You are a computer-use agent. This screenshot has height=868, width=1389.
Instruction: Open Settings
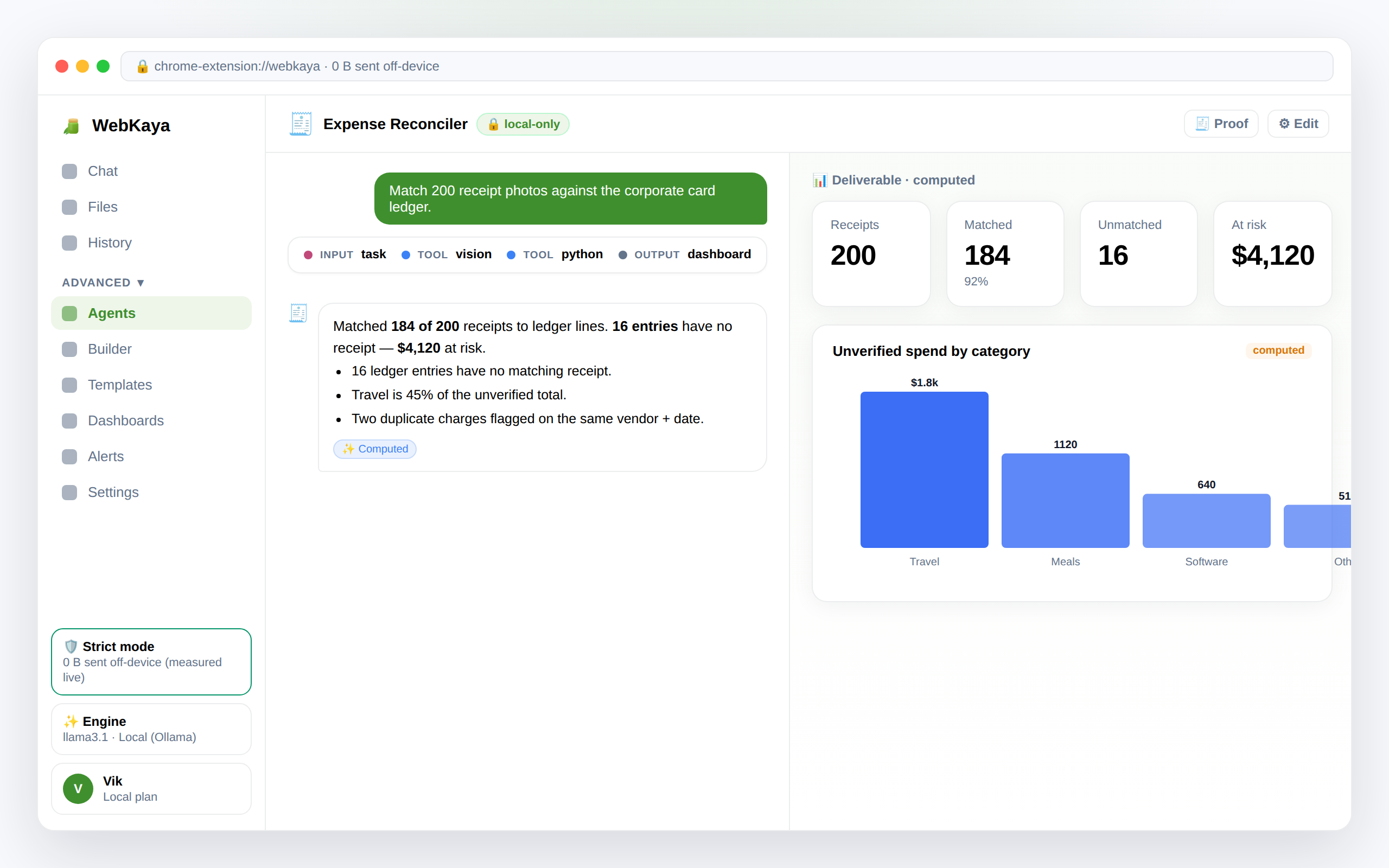click(151, 493)
